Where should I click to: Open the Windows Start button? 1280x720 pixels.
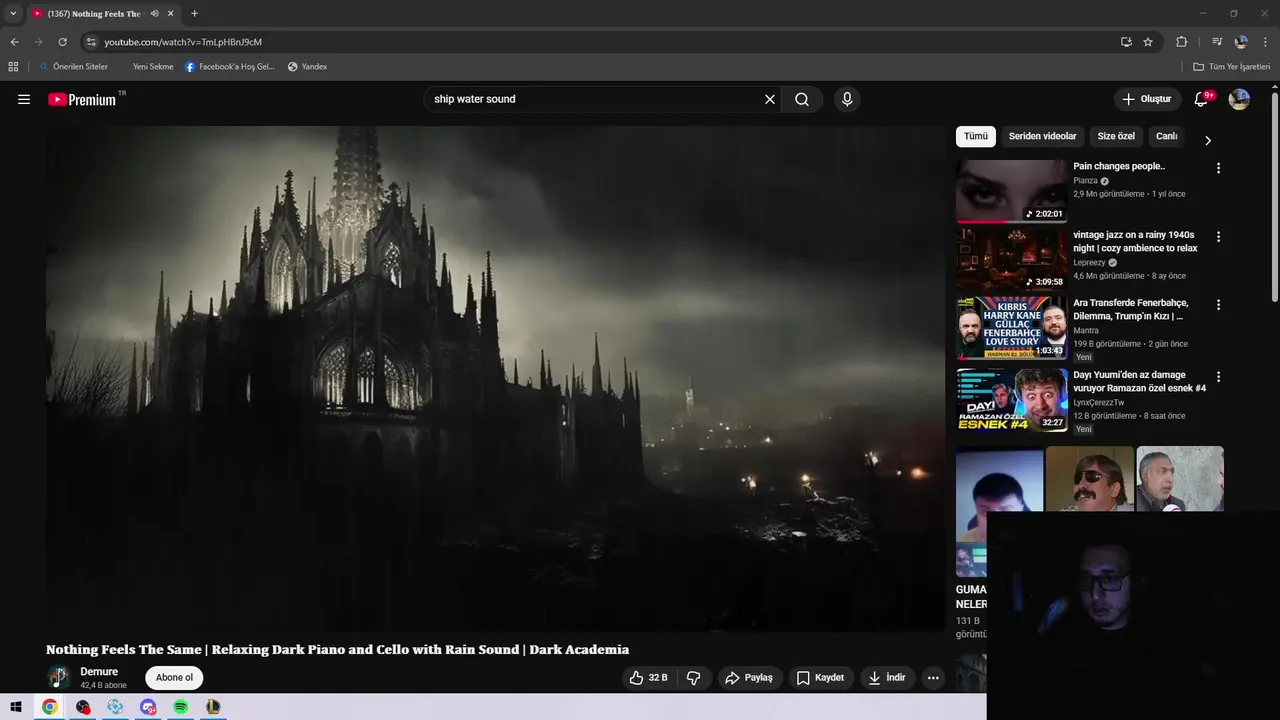(16, 707)
